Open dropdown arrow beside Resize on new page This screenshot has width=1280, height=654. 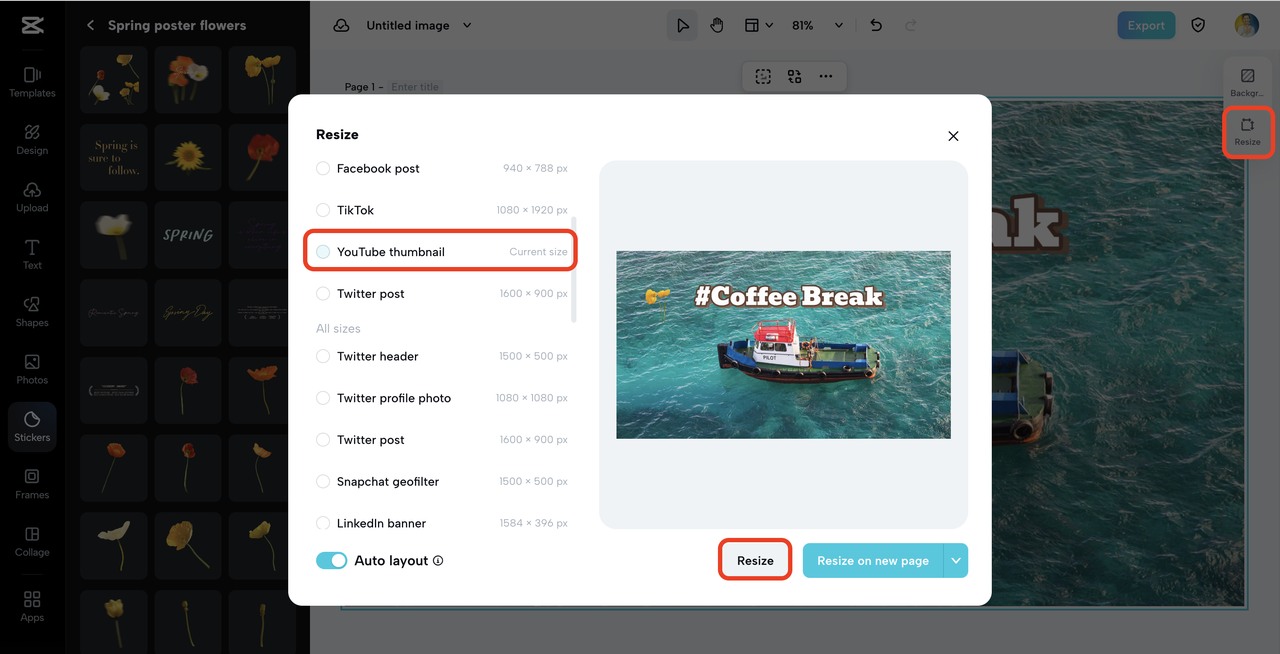click(x=956, y=561)
